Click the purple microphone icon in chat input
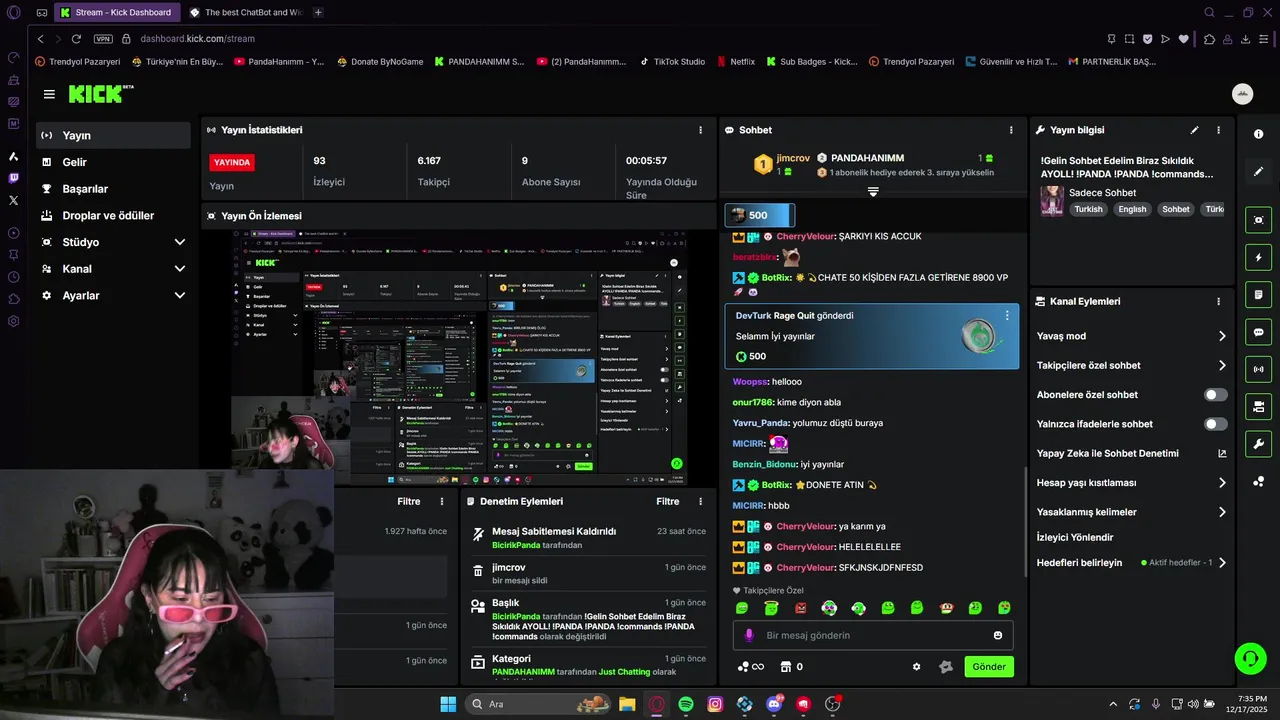1280x720 pixels. coord(749,635)
